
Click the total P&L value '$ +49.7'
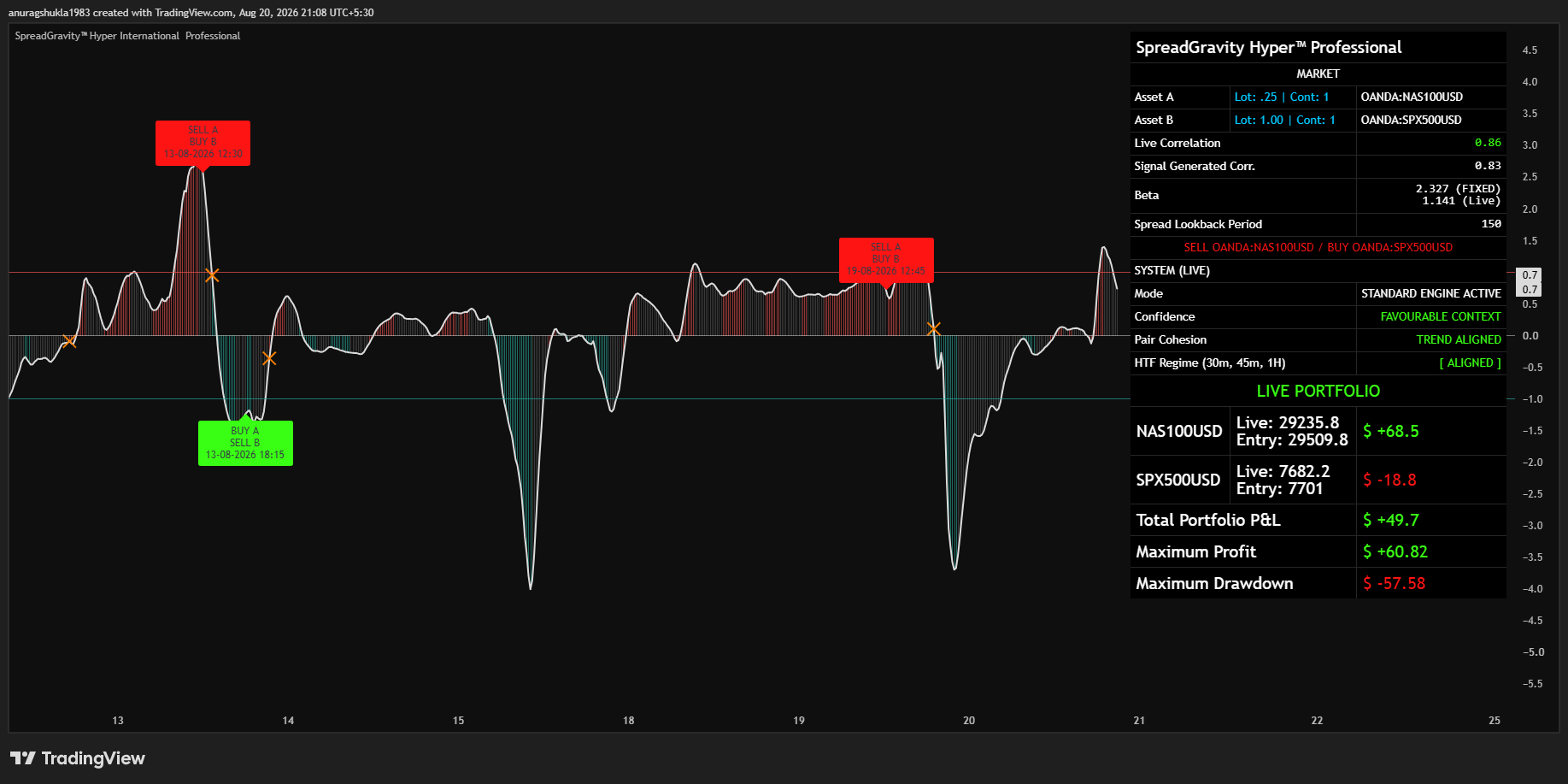(1391, 521)
